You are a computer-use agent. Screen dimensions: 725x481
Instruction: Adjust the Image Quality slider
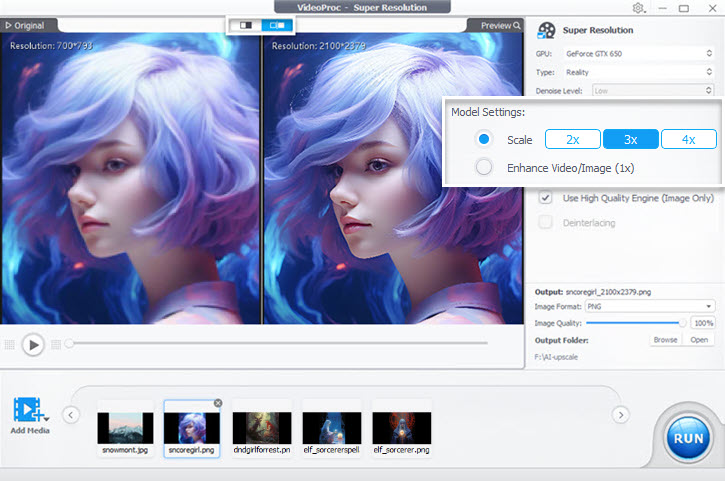(683, 323)
